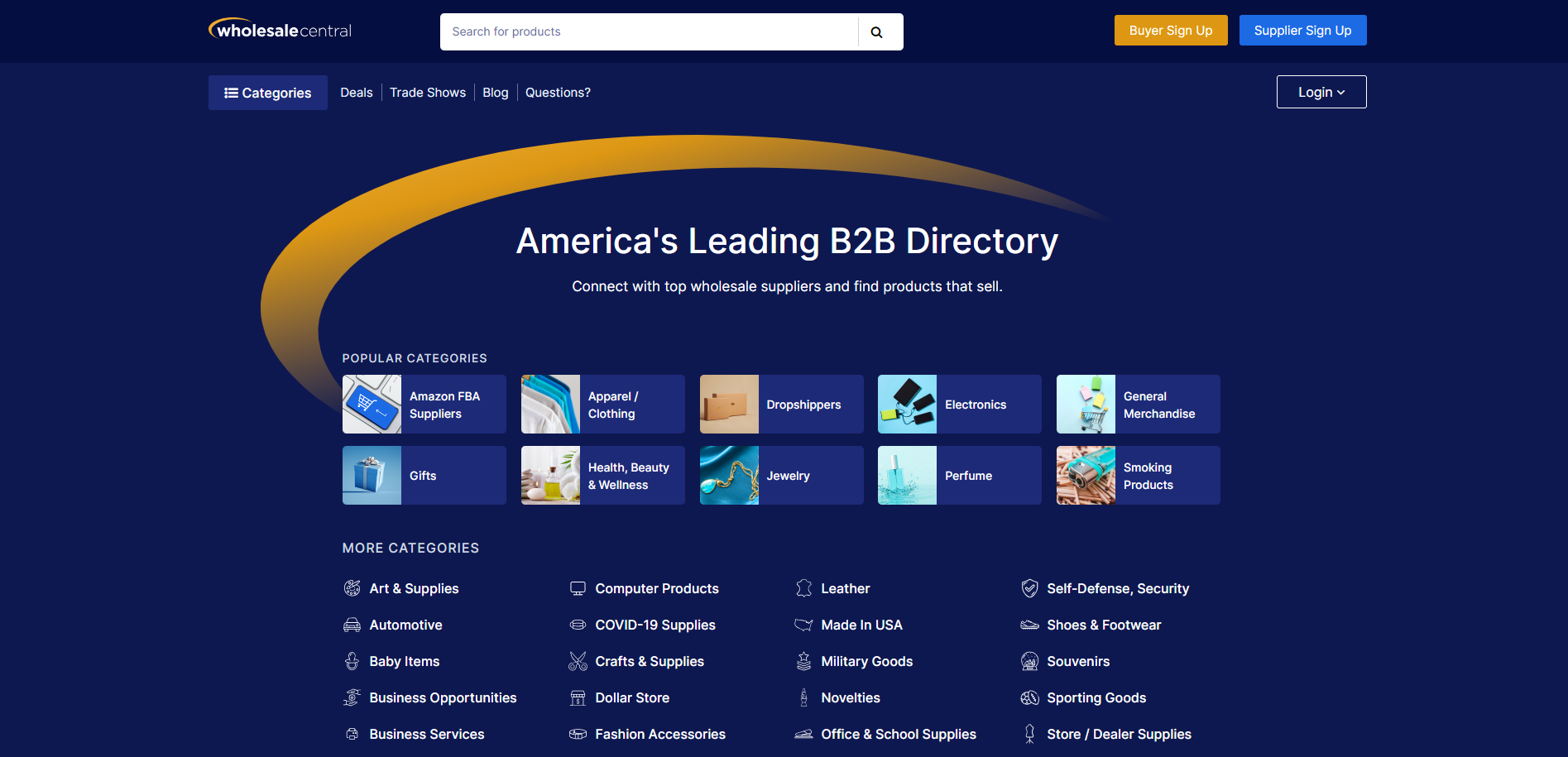Click the Business Opportunities icon
This screenshot has width=1568, height=757.
click(x=352, y=697)
